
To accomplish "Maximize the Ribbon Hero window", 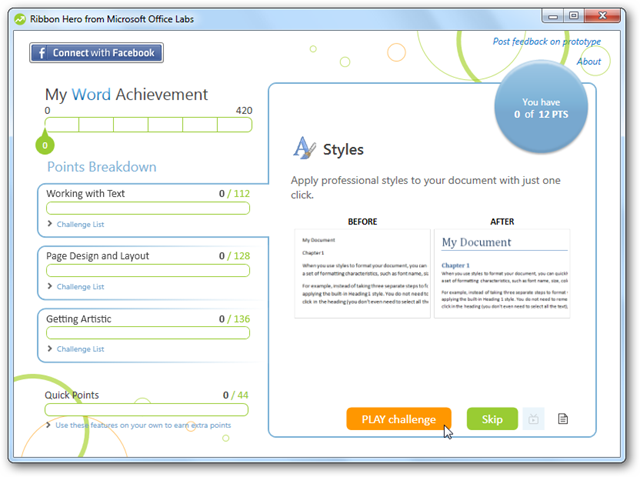I will coord(574,16).
